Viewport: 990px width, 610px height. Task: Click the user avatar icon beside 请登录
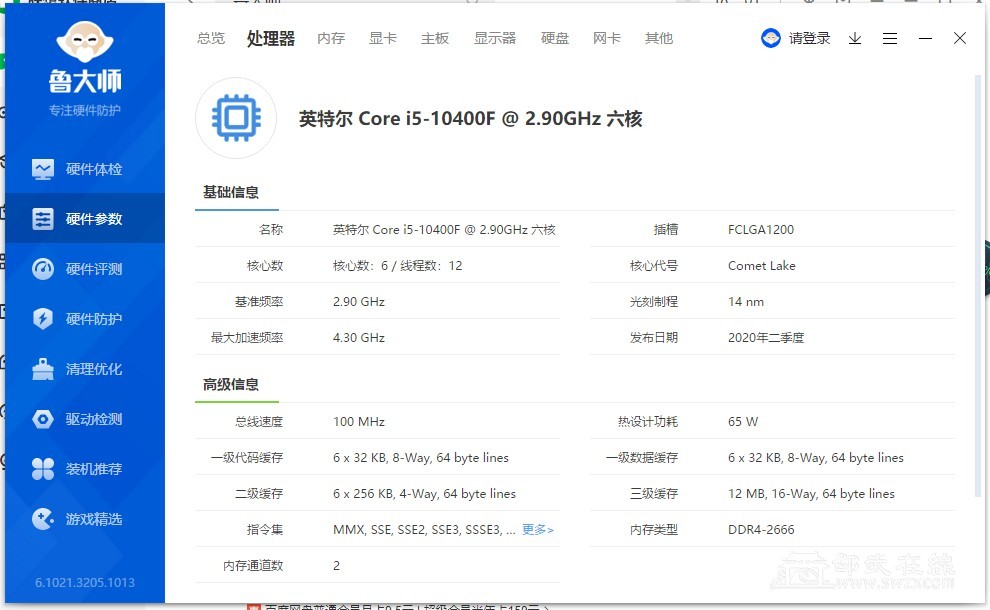tap(771, 38)
